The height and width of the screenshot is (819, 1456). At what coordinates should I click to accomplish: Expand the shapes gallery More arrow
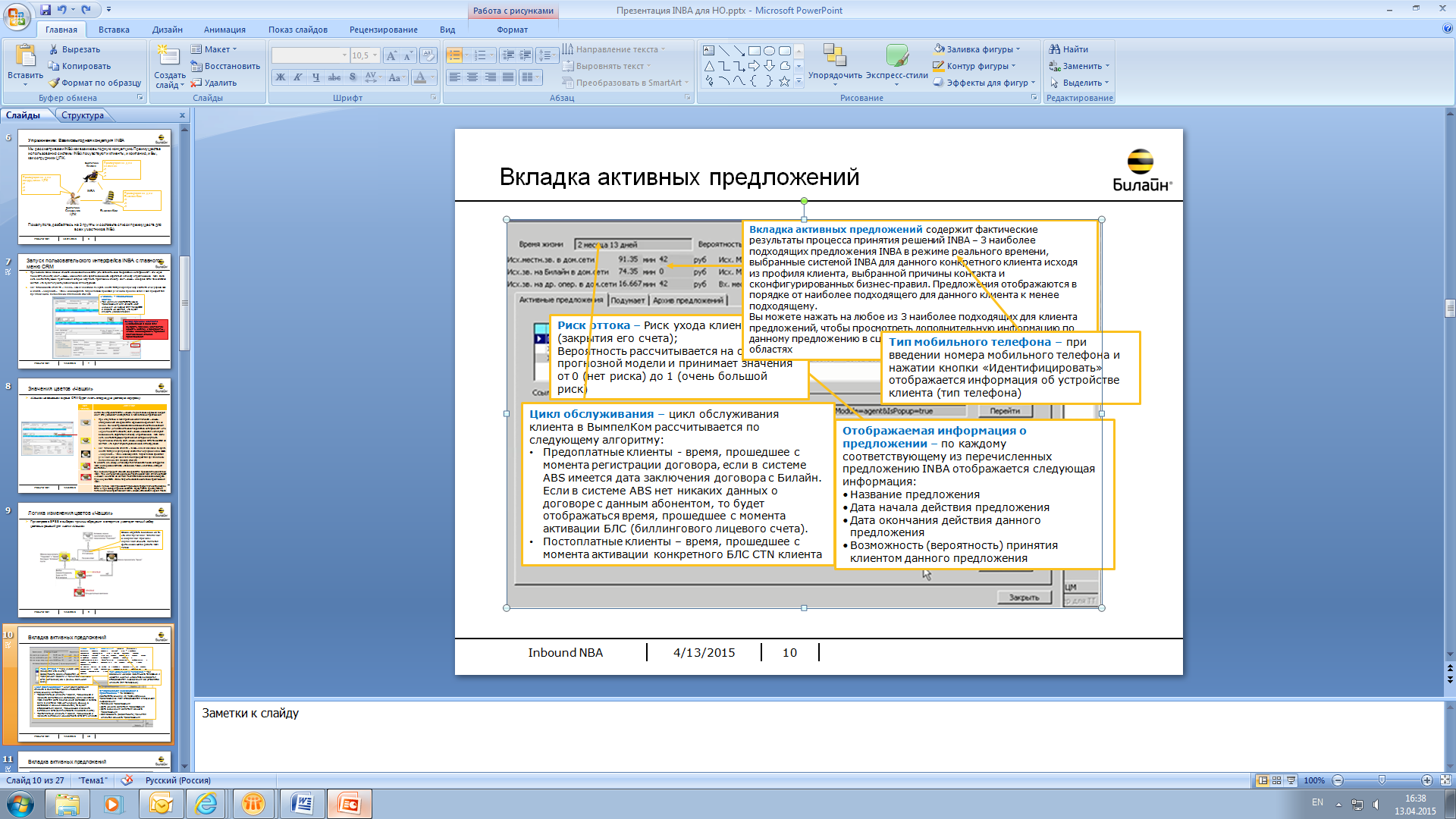(799, 81)
